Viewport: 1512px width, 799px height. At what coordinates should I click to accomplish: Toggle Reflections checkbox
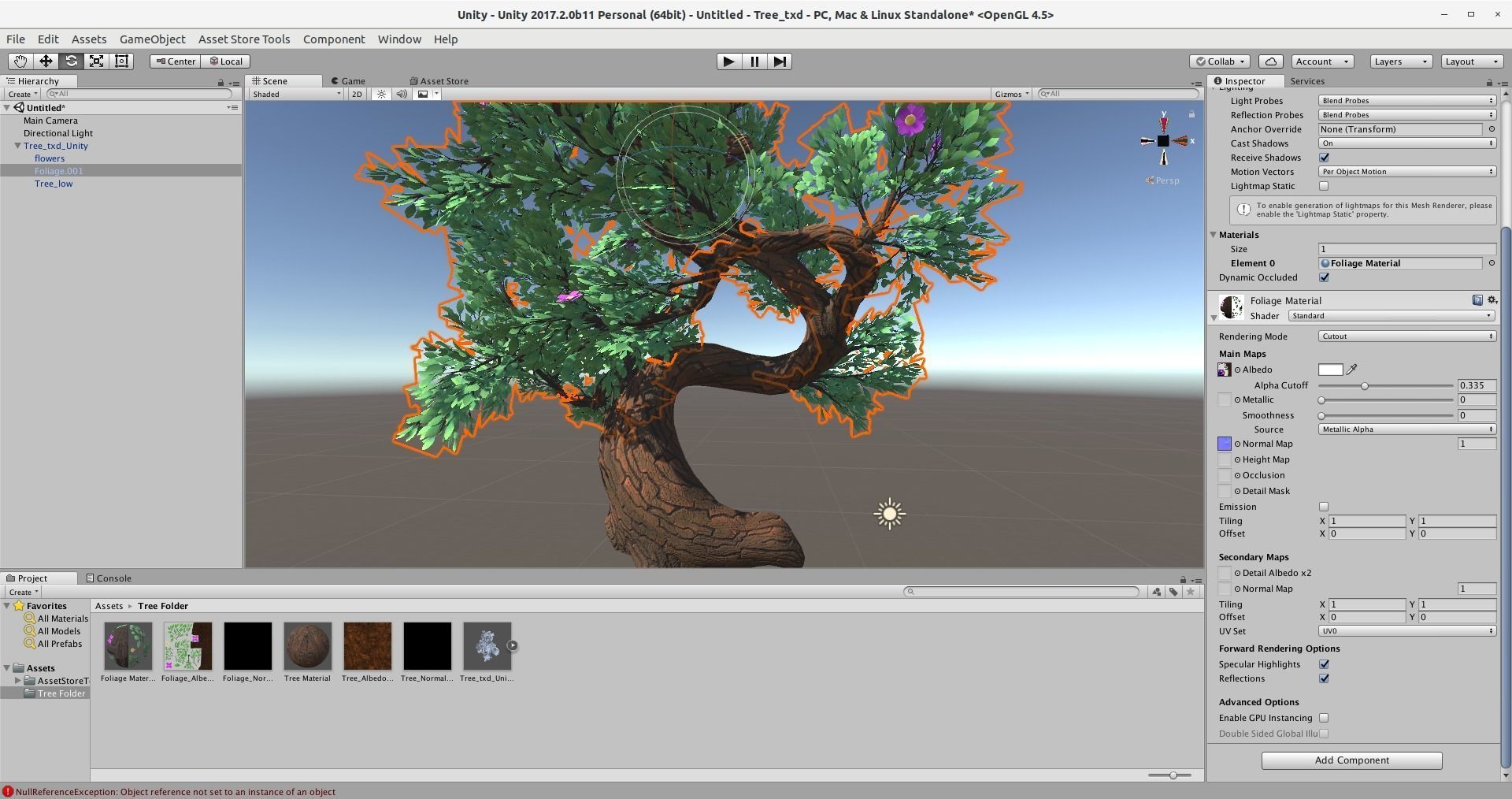tap(1324, 678)
